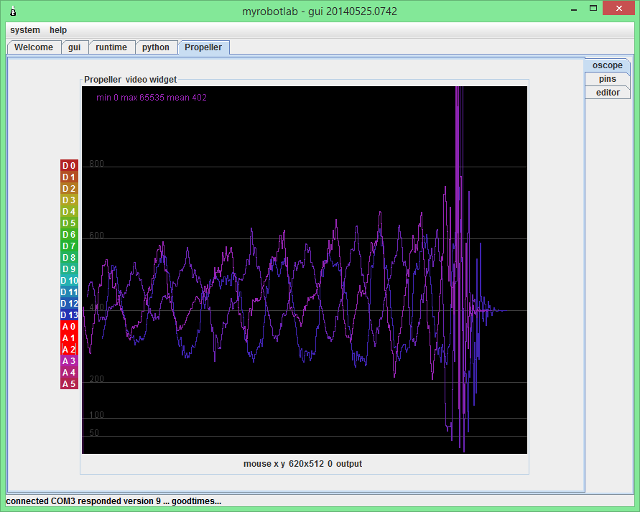The height and width of the screenshot is (512, 640).
Task: Toggle the D 1 pin trace button
Action: [69, 177]
